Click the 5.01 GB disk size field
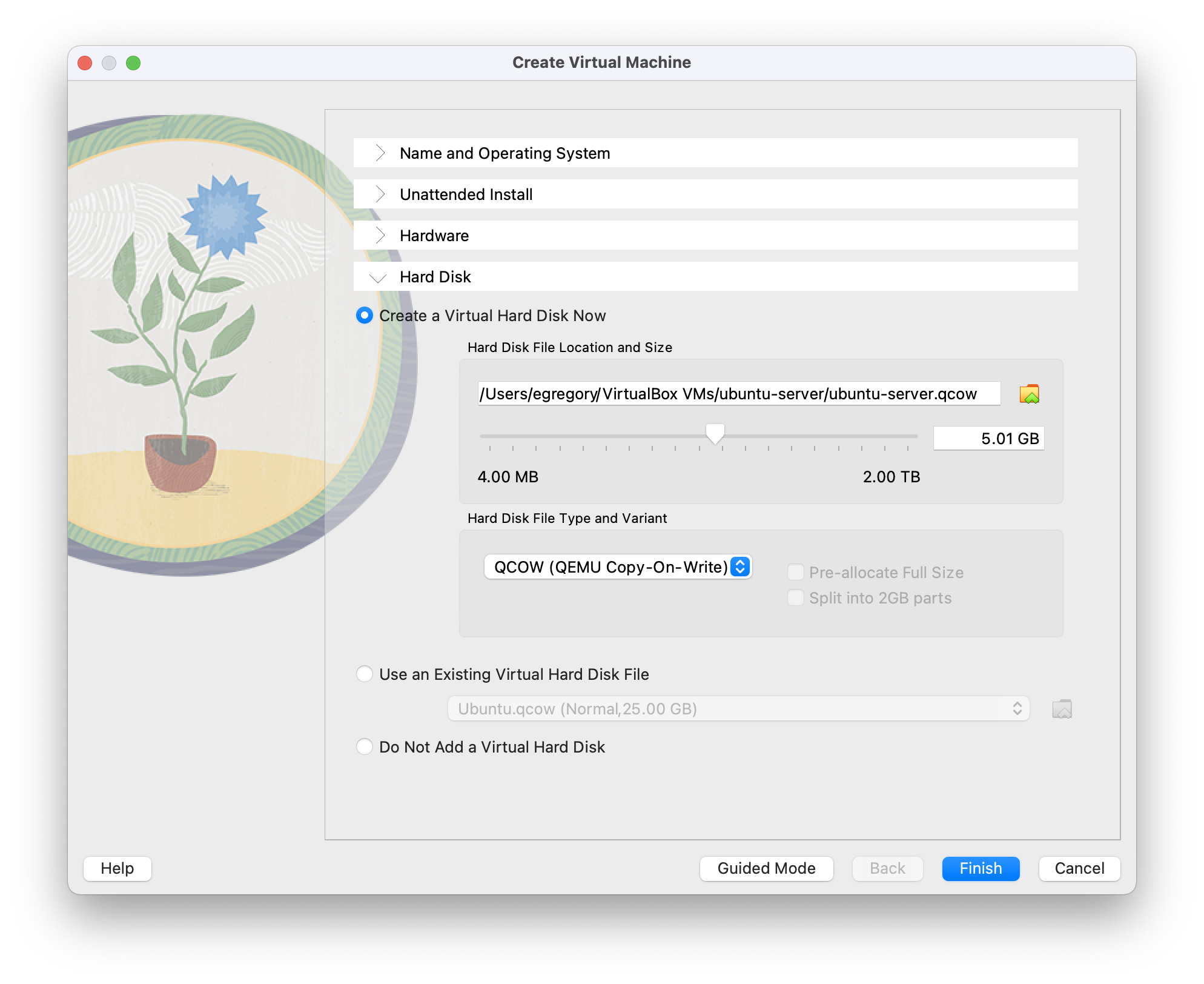The height and width of the screenshot is (984, 1204). click(x=988, y=439)
